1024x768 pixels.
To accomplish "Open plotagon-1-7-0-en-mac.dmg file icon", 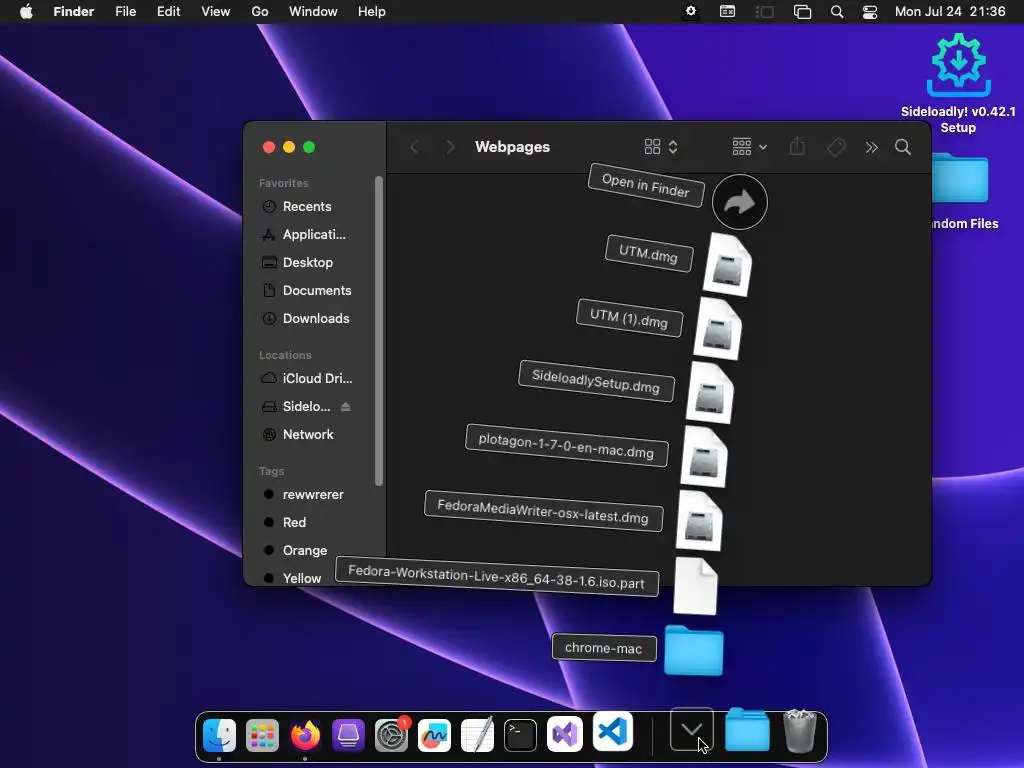I will tap(704, 456).
